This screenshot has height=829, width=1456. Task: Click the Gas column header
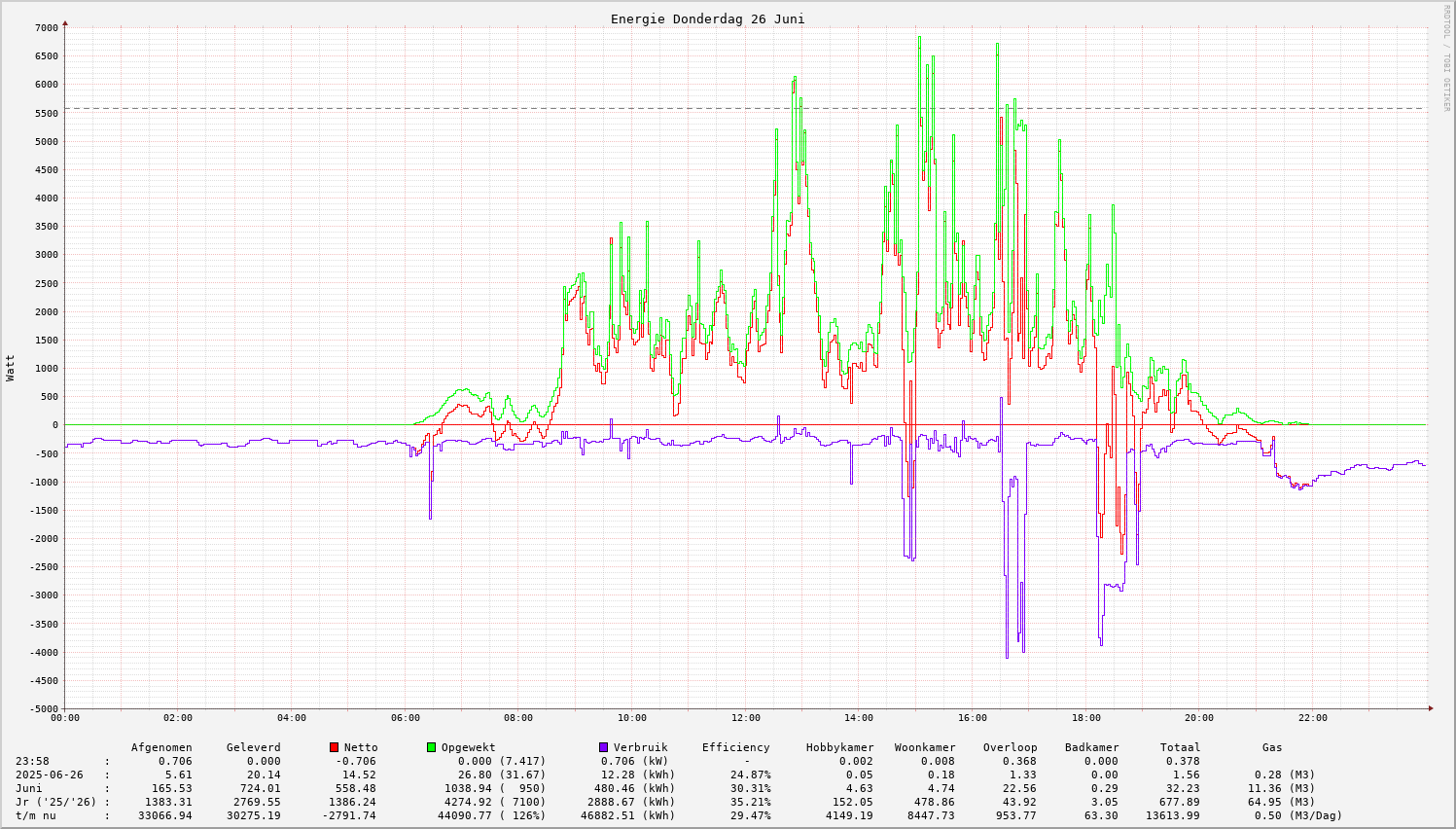tap(1272, 747)
